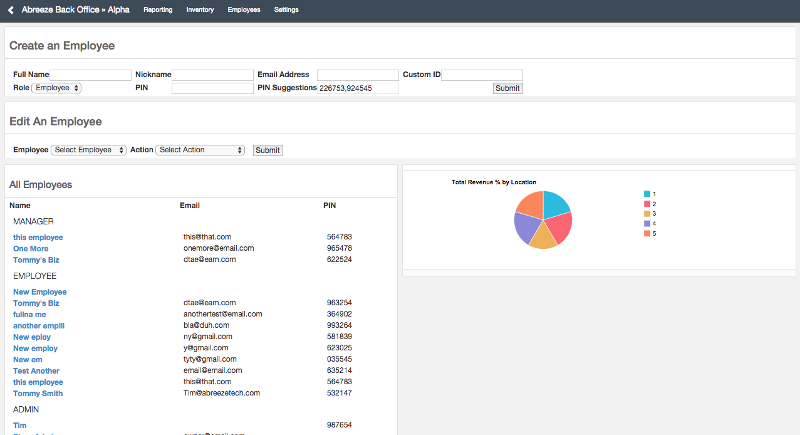Click the pie chart's blue slice
This screenshot has height=435, width=800.
(x=554, y=203)
